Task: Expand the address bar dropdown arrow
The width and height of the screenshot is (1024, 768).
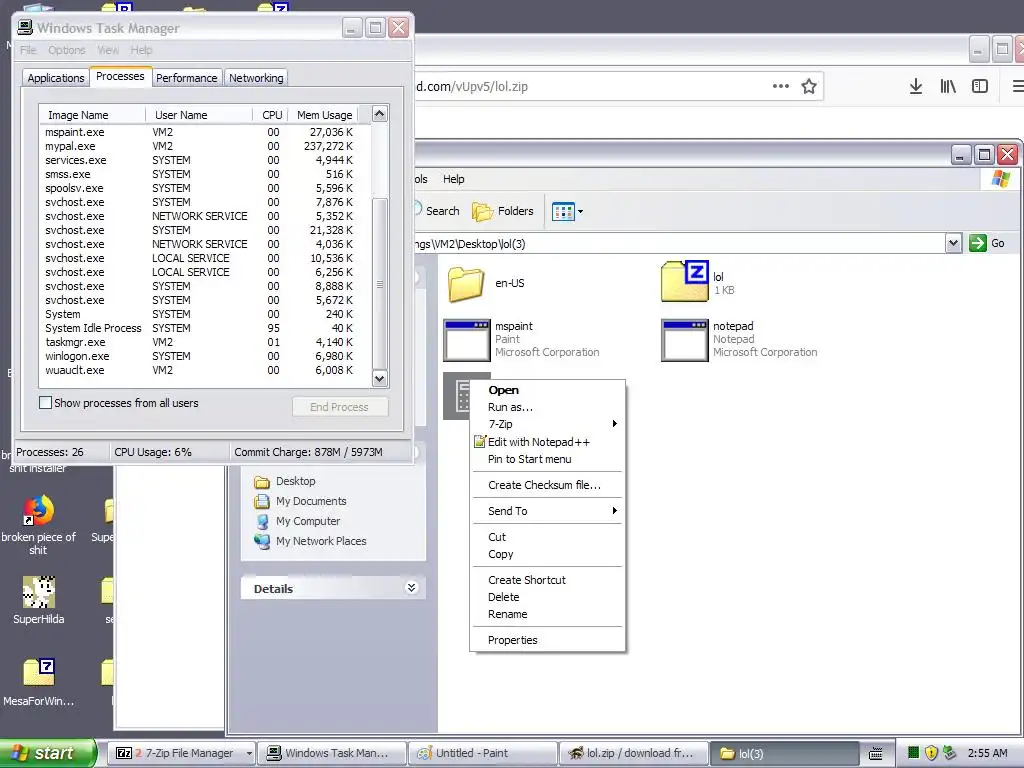Action: 953,243
